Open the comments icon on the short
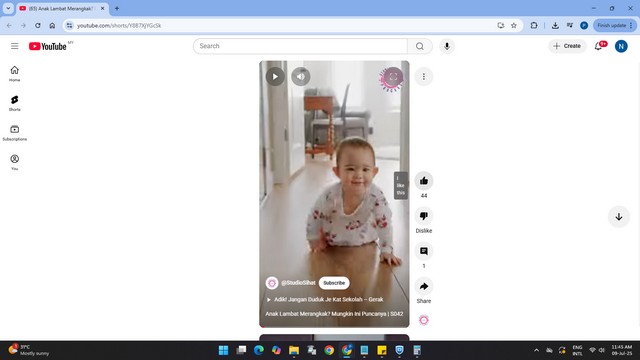640x360 pixels. 424,251
